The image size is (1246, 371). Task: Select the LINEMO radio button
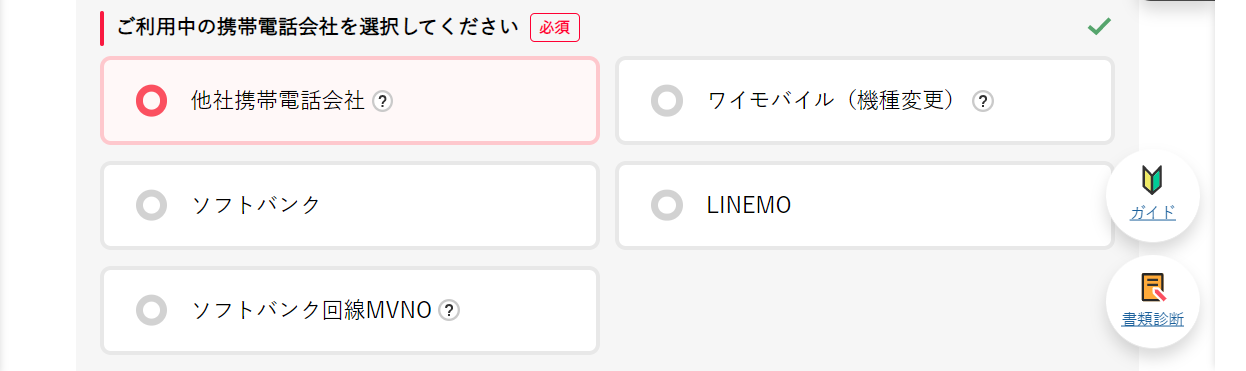667,205
